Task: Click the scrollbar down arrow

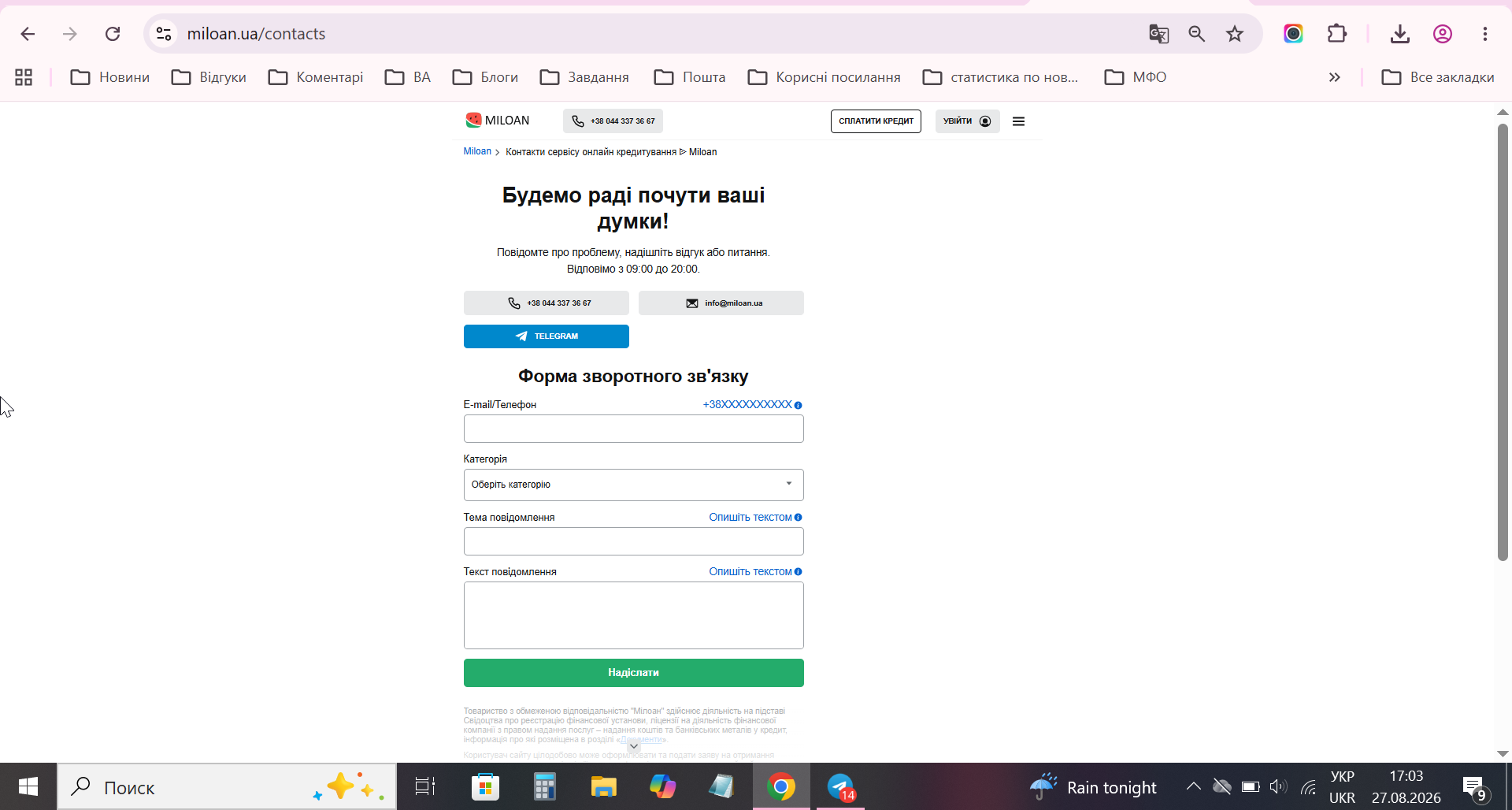Action: [1503, 754]
